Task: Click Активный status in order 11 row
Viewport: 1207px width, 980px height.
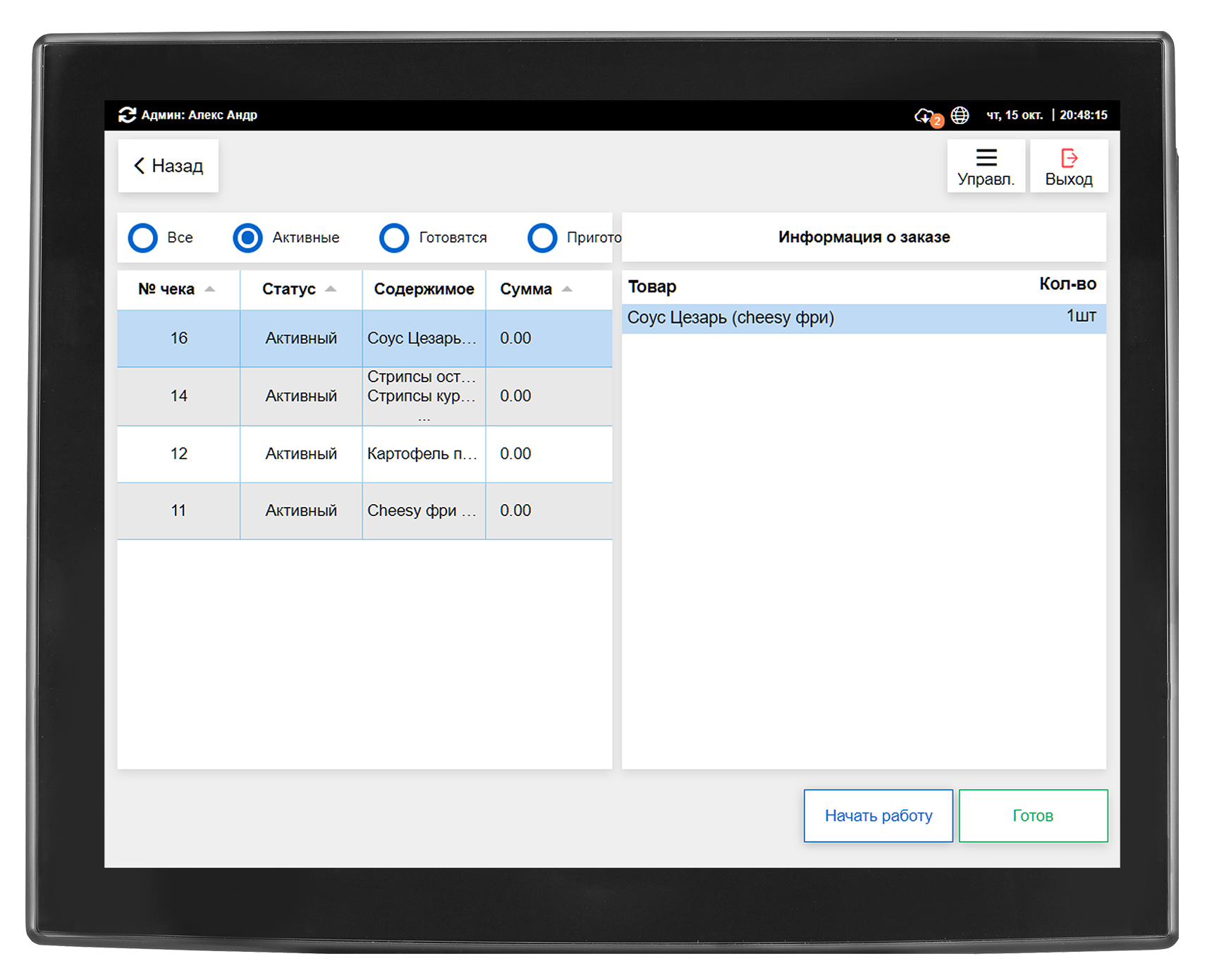Action: 301,511
